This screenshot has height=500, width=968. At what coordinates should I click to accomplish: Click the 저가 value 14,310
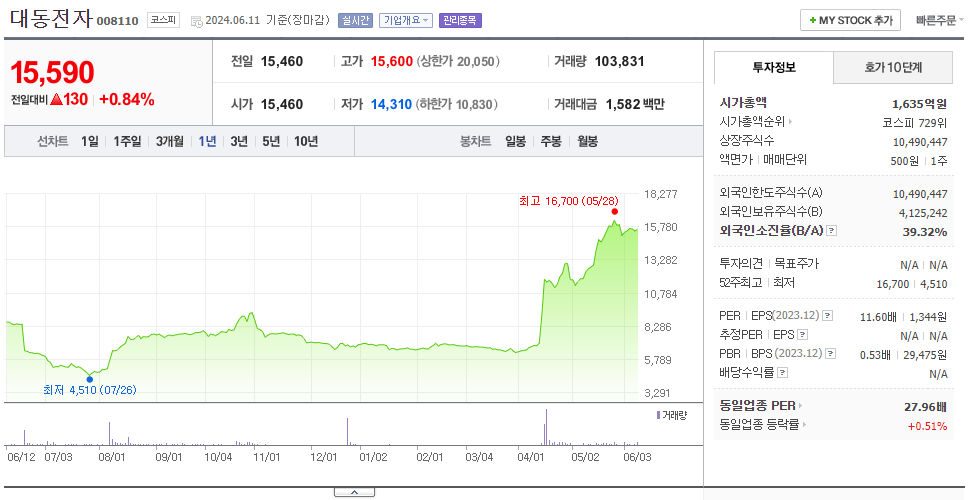click(391, 104)
